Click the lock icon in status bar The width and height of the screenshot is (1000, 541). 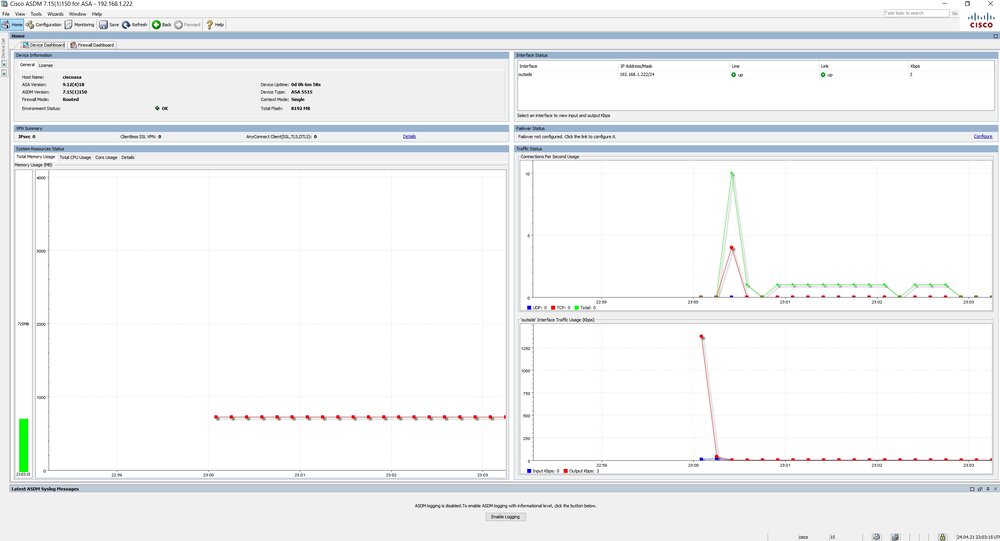943,536
